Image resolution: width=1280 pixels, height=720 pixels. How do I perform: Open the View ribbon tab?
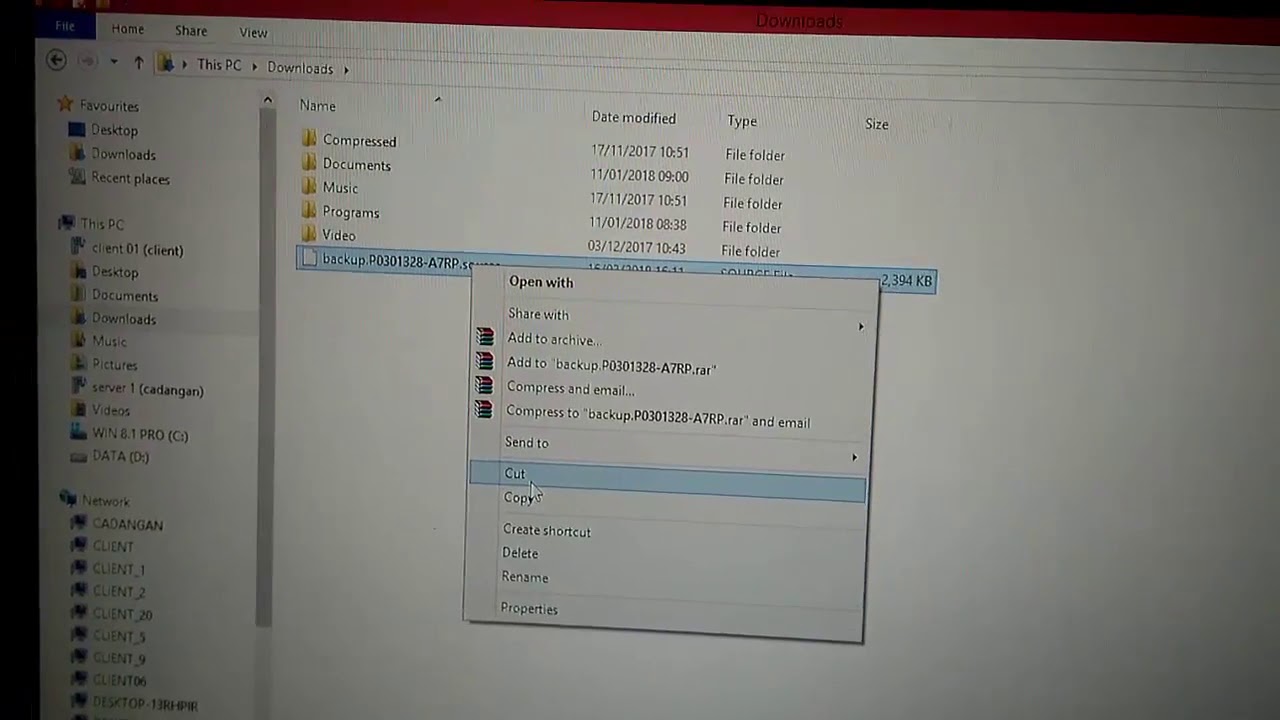253,32
